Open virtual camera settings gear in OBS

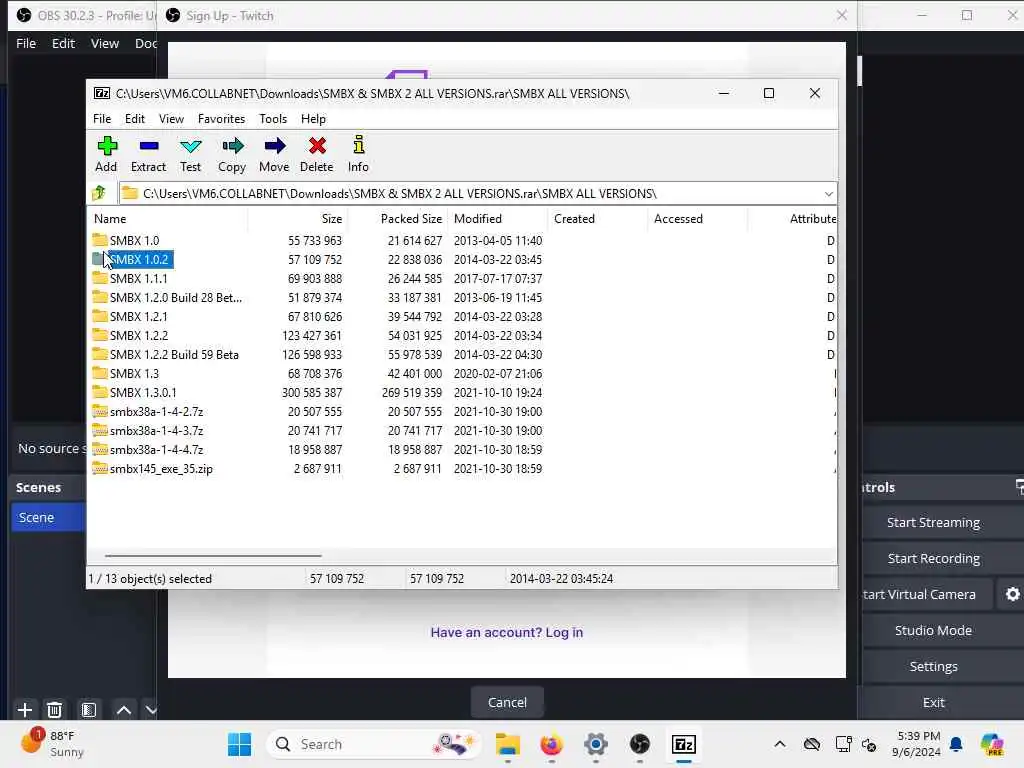coord(1012,594)
